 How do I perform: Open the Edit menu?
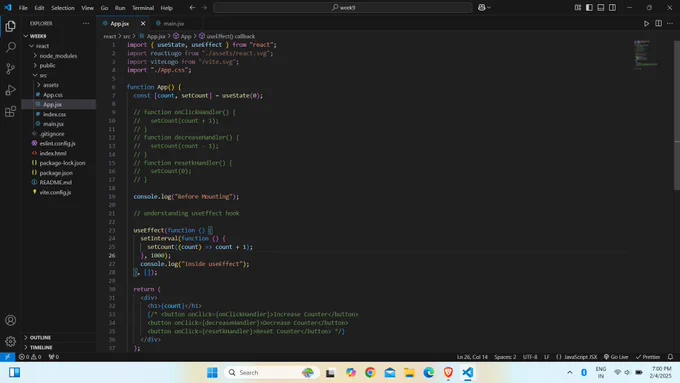[x=39, y=8]
